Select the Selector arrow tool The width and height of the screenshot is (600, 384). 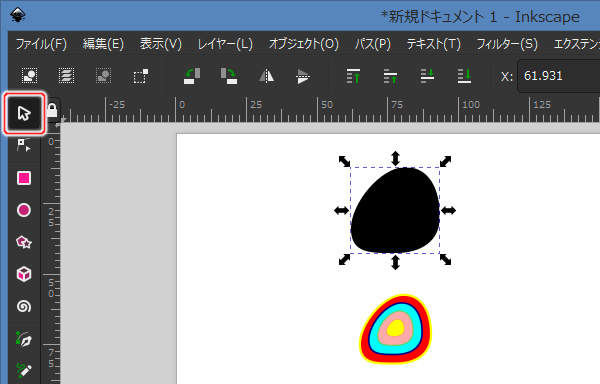[x=24, y=113]
